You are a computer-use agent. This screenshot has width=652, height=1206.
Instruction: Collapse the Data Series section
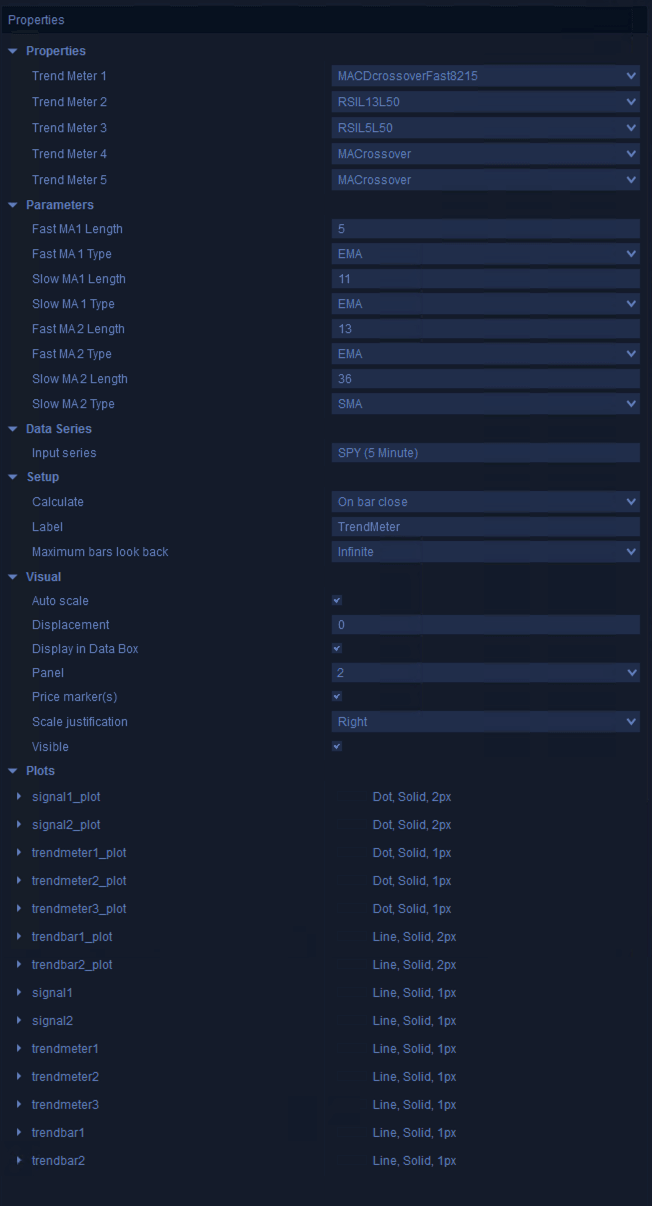pos(13,429)
